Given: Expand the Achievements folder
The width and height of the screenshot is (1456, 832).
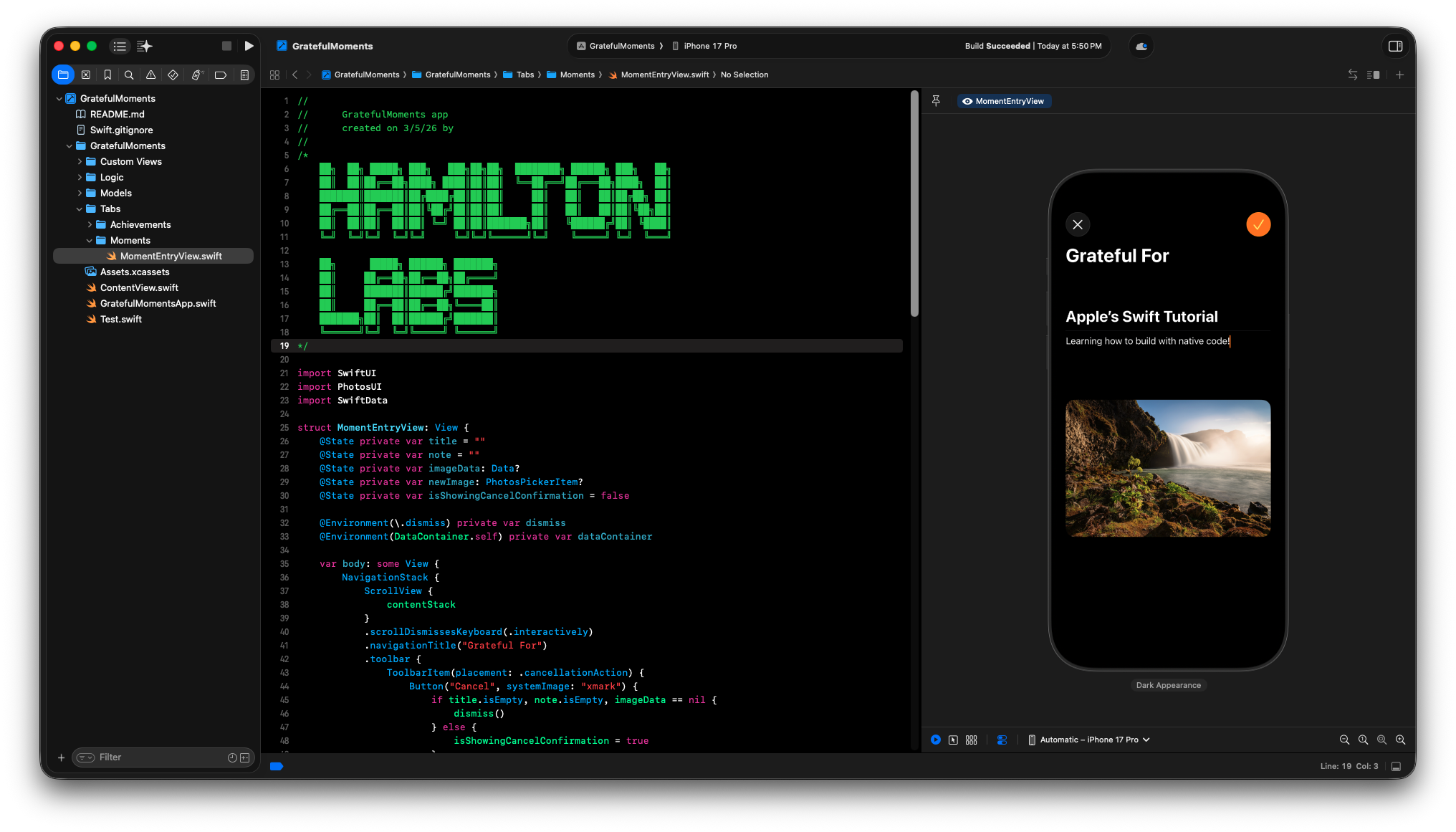Looking at the screenshot, I should [89, 224].
